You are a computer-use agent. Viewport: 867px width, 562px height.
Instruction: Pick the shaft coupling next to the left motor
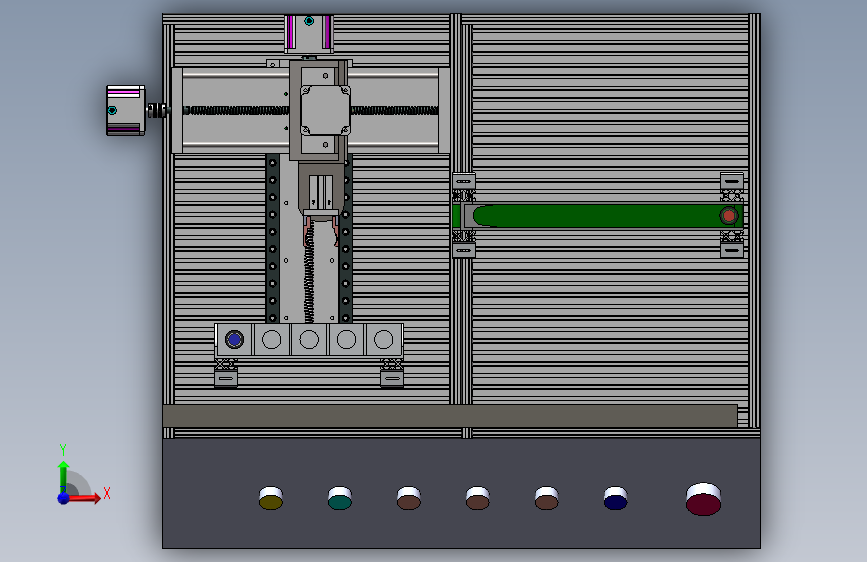click(157, 110)
